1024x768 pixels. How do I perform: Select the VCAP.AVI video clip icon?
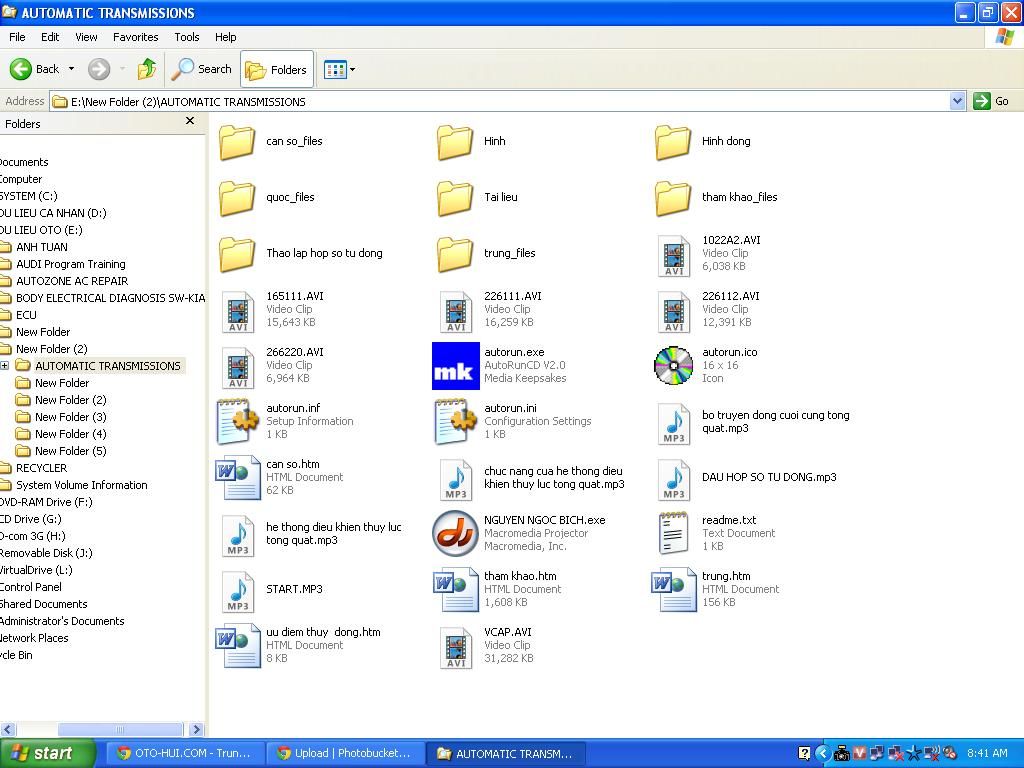[455, 647]
